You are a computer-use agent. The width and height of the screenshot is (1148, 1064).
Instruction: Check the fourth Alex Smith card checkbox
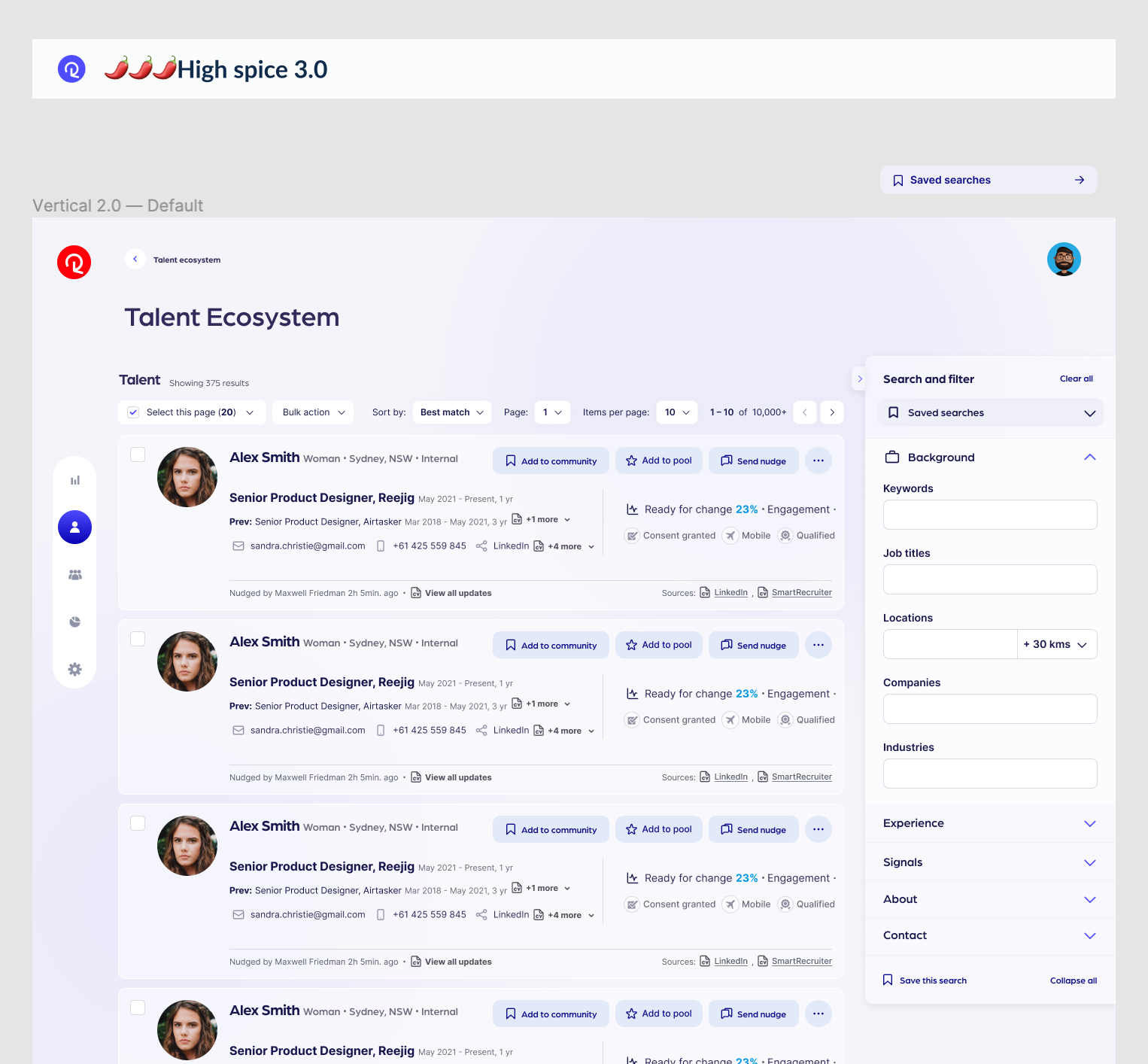click(x=138, y=1008)
